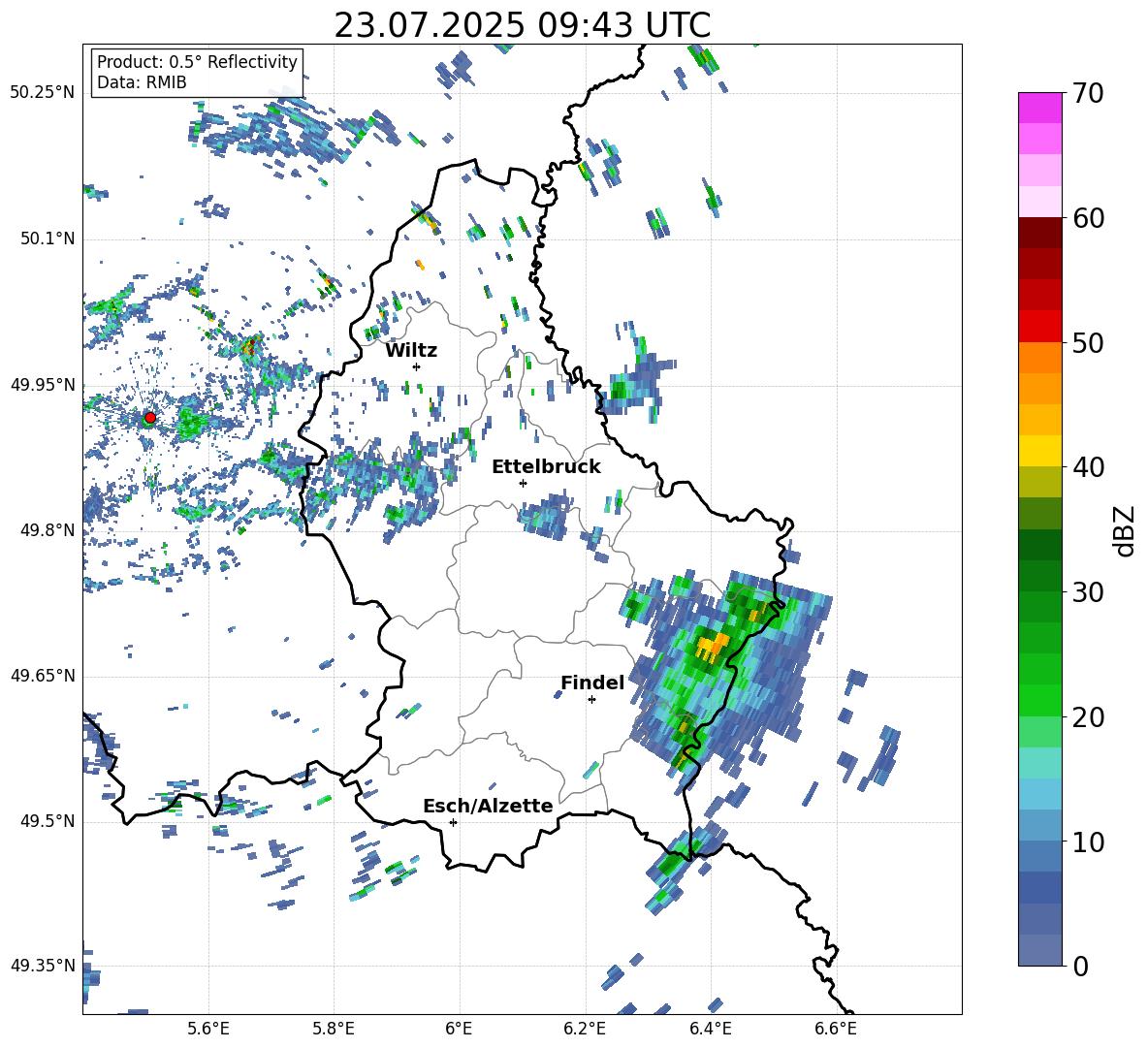Click the 6°E longitude label
The width and height of the screenshot is (1148, 1048).
[x=459, y=1029]
